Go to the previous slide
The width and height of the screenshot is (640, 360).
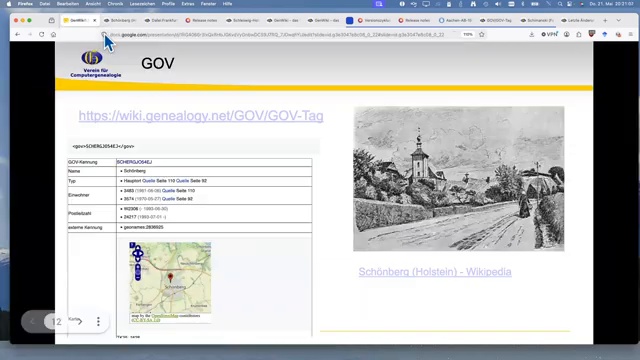tap(32, 322)
